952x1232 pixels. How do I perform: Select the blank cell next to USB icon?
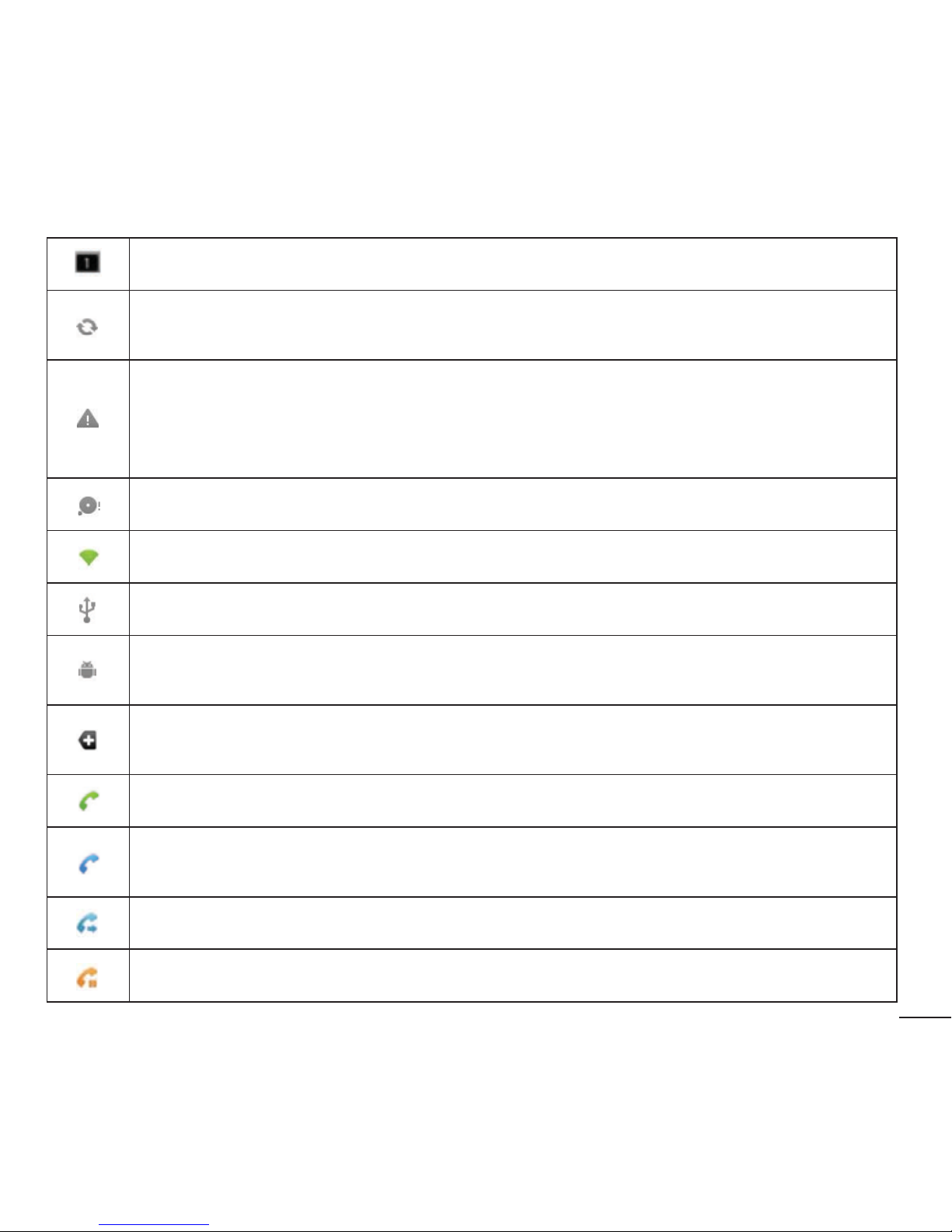(x=513, y=609)
